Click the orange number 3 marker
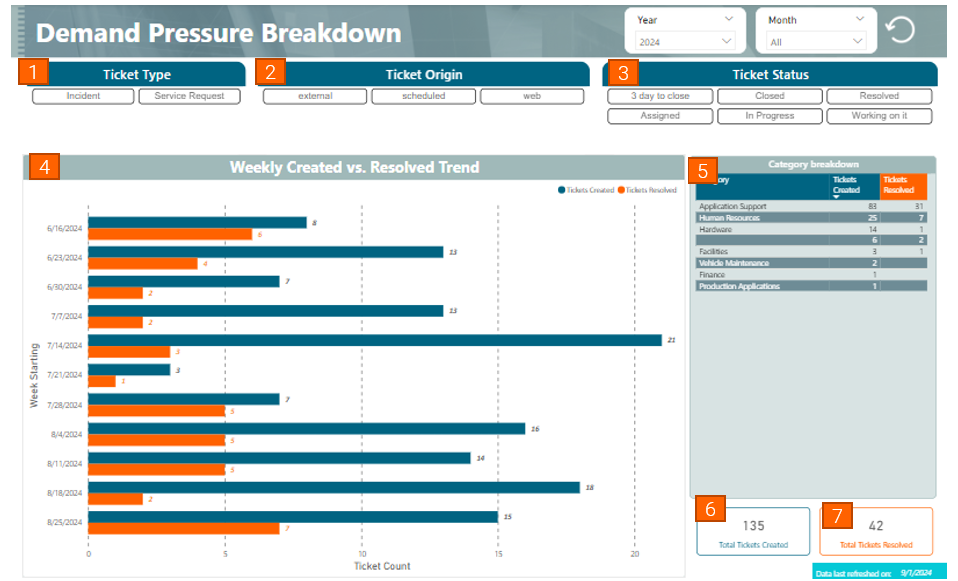This screenshot has height=581, width=958. pyautogui.click(x=624, y=73)
